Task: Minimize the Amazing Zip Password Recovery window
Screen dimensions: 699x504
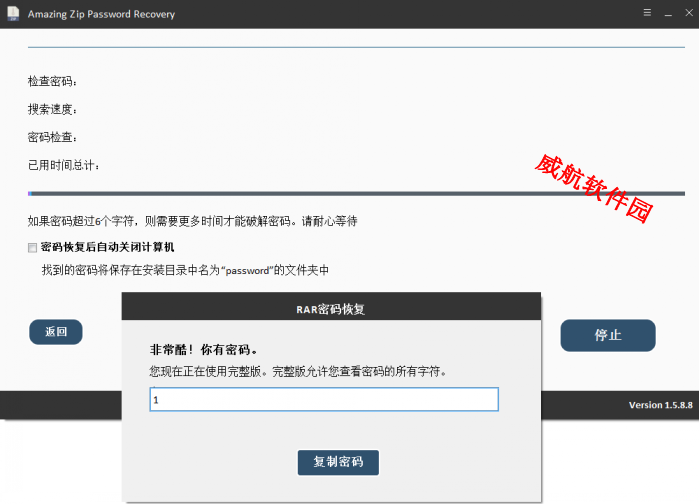Action: (668, 14)
